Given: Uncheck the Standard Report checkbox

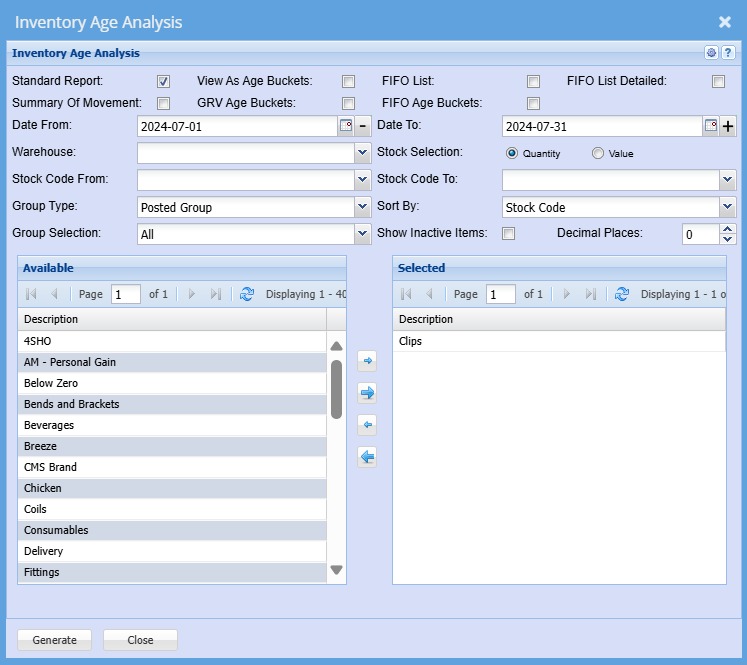Looking at the screenshot, I should (x=164, y=82).
